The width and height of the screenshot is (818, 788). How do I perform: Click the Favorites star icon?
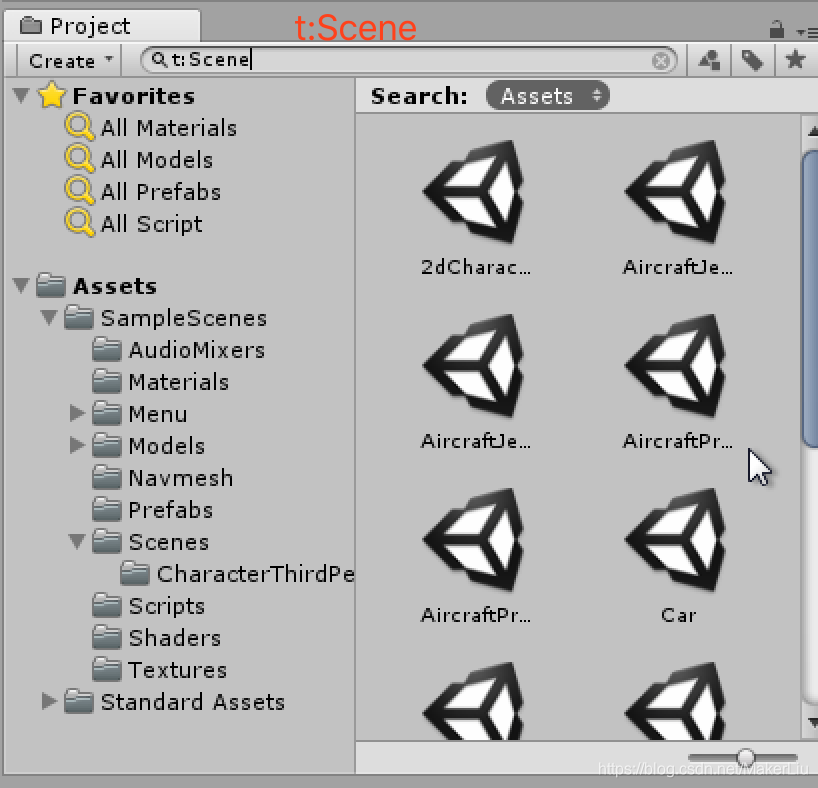[52, 94]
